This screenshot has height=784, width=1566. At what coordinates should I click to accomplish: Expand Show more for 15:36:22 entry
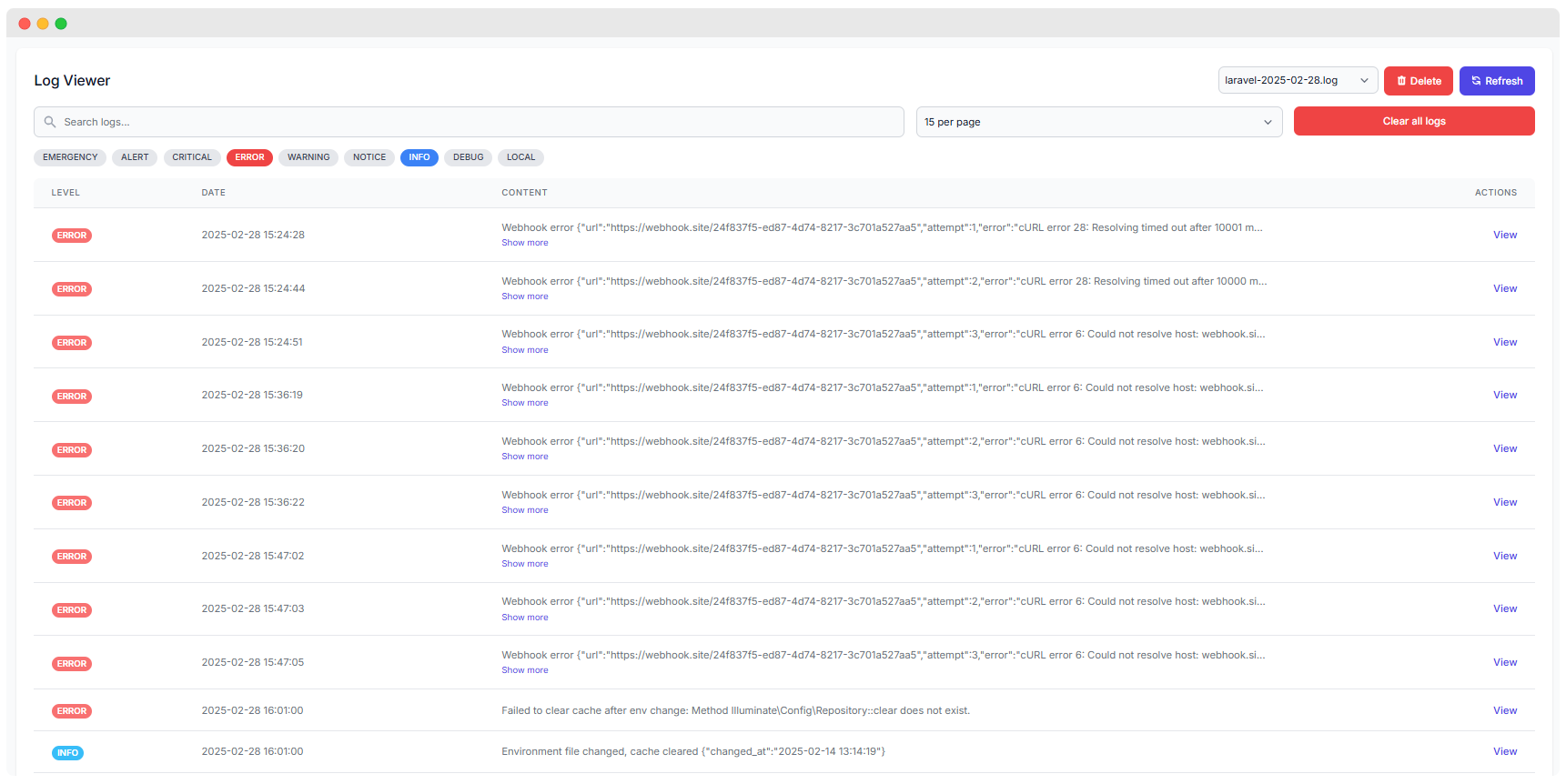pos(525,510)
